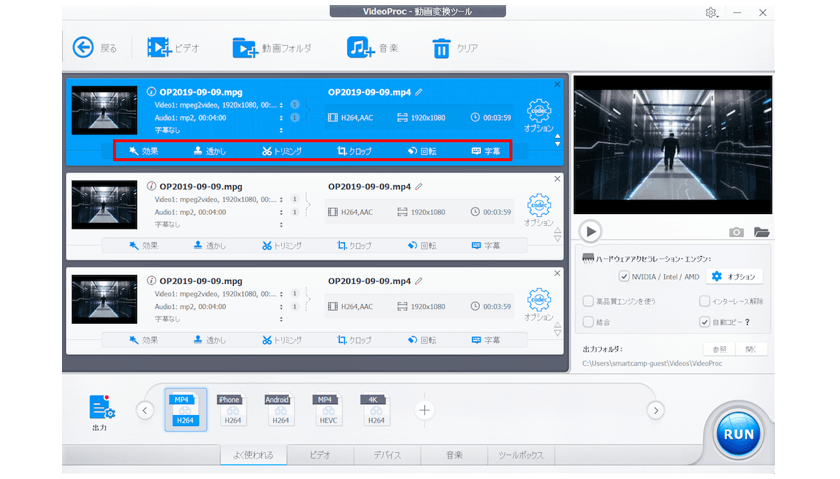Toggle the NVIDIA / Intel / AMD checkbox
The image size is (840, 479).
coord(624,276)
